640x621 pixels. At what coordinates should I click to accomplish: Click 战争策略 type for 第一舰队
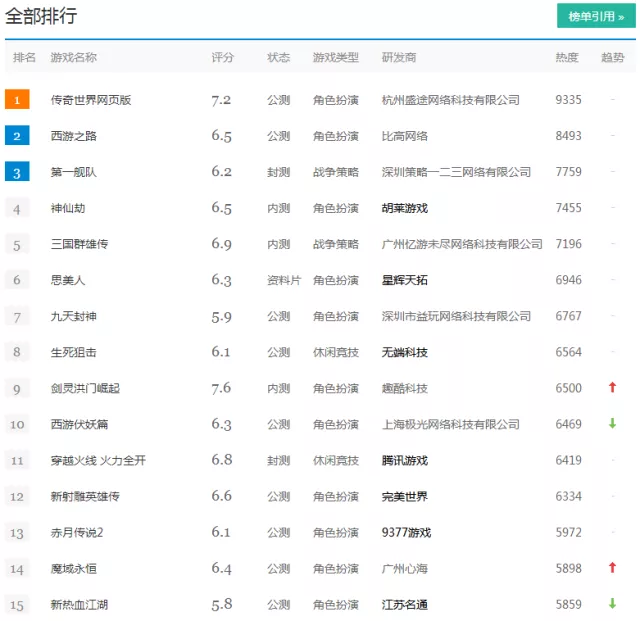[336, 172]
